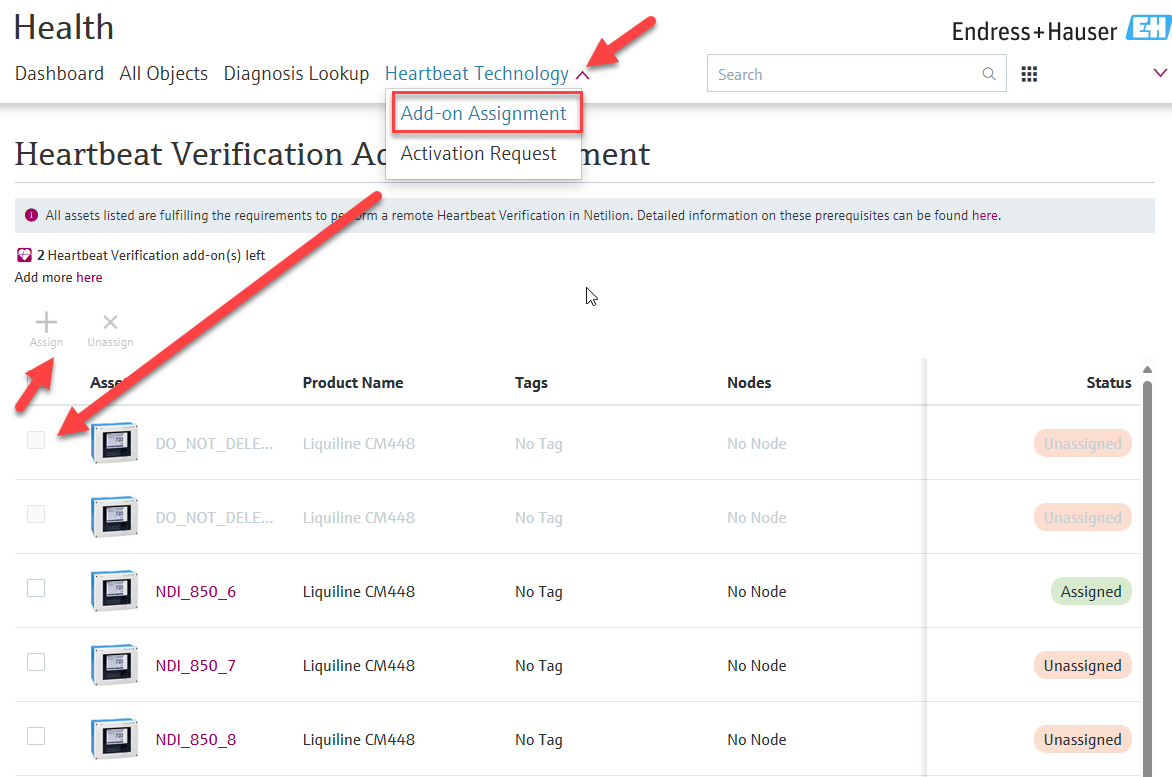Open the apps grid icon

[x=1029, y=74]
